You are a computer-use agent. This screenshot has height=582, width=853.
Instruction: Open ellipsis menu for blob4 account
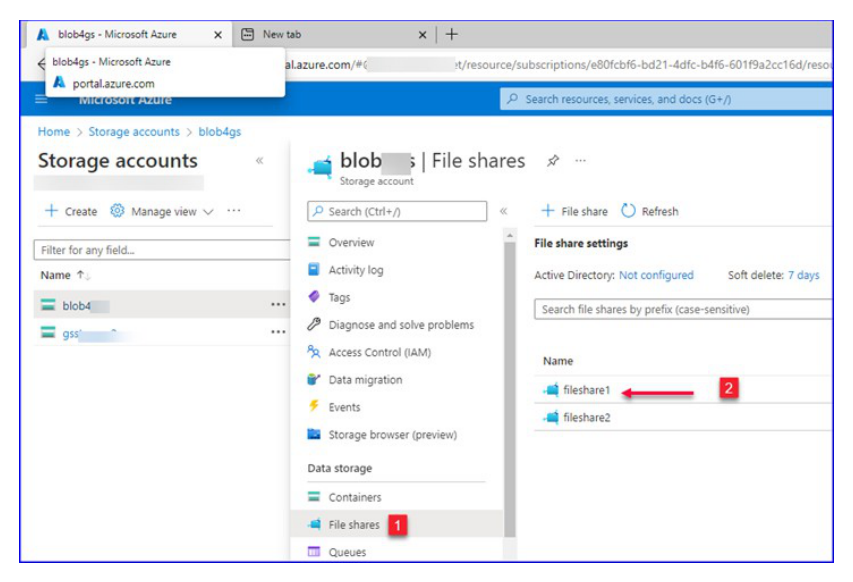pyautogui.click(x=278, y=305)
